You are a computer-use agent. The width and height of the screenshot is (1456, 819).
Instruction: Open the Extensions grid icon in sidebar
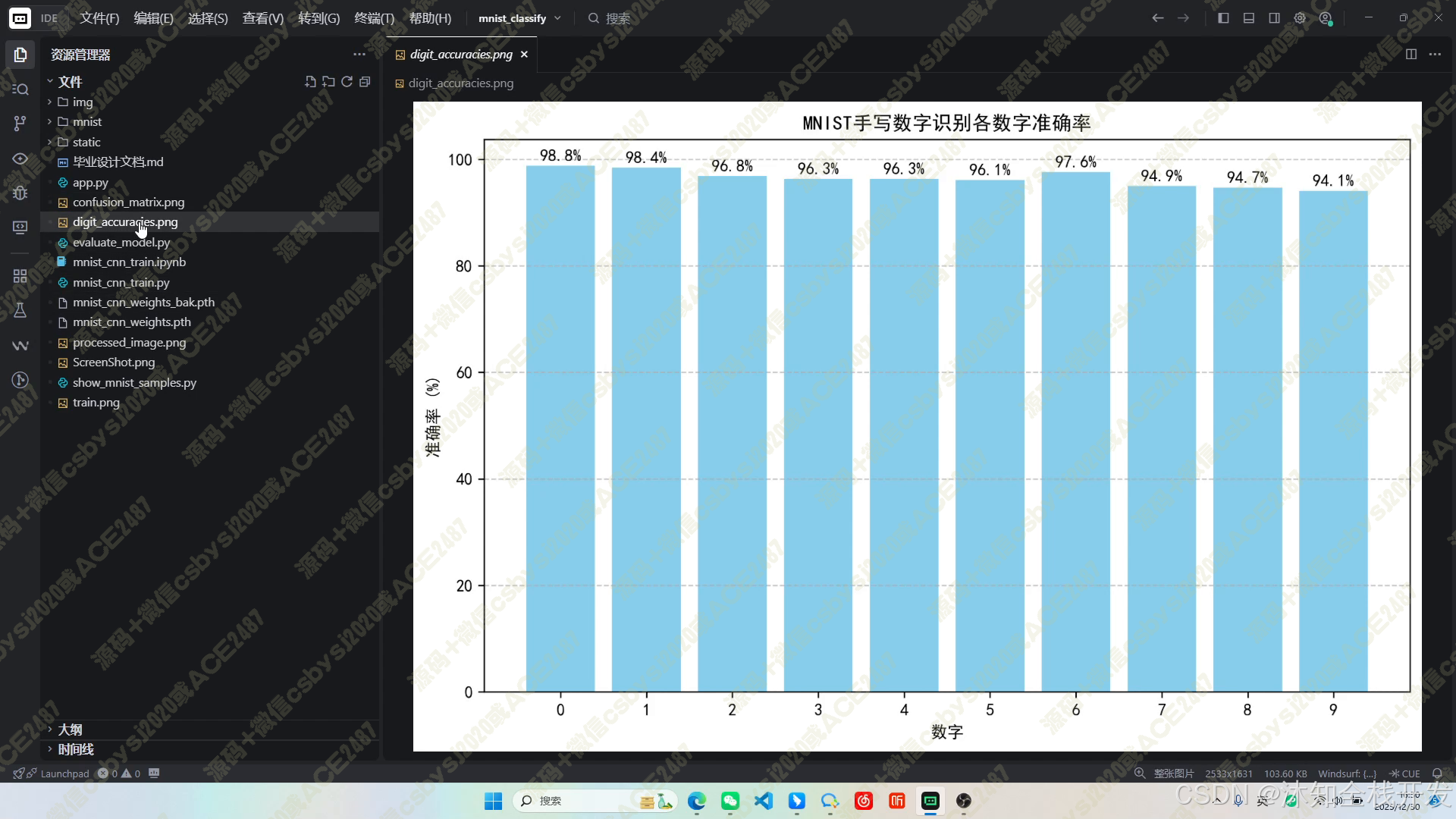tap(20, 276)
